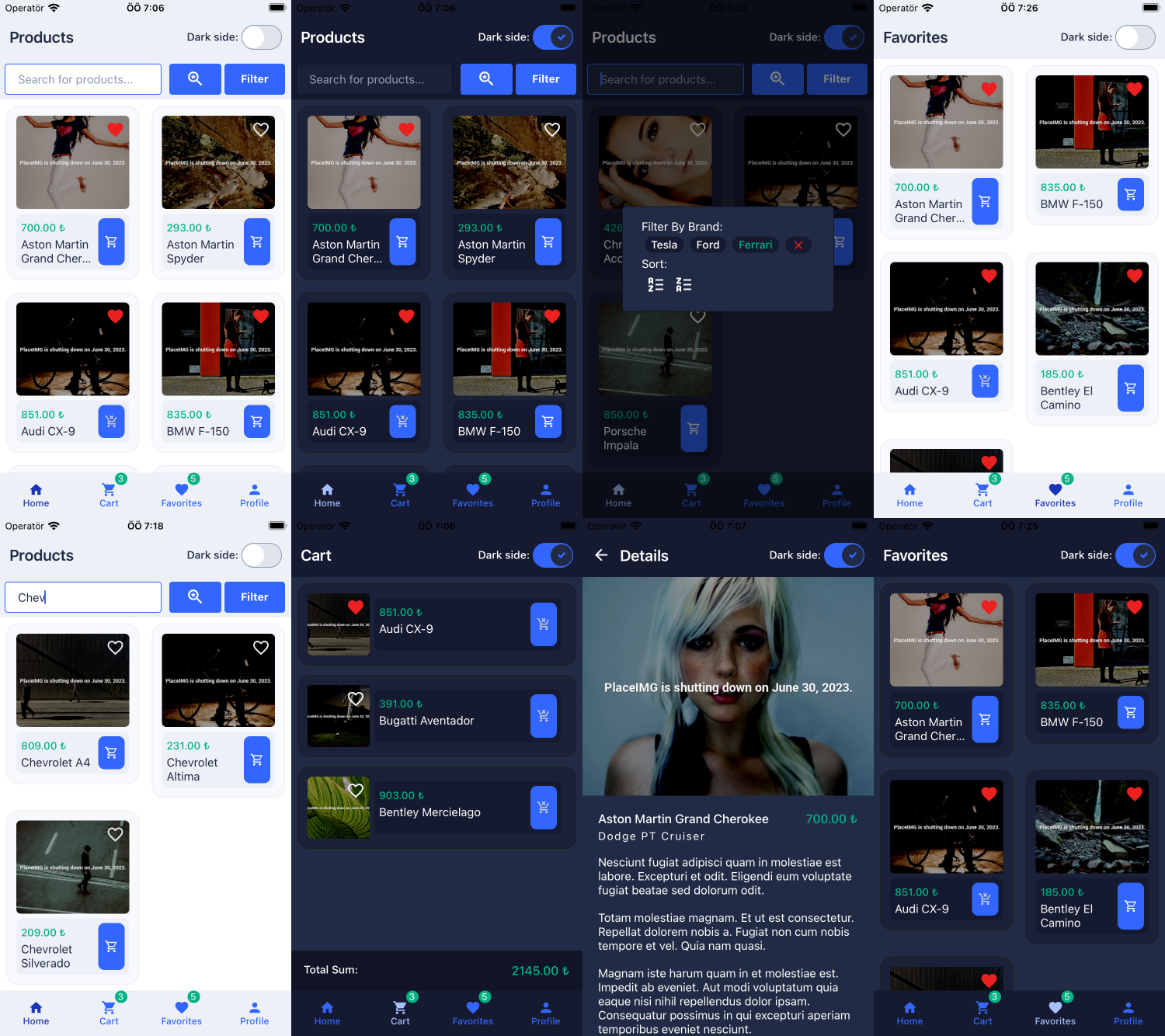The width and height of the screenshot is (1165, 1036).
Task: Disable Dark side switch on dark Favorites screen
Action: [1135, 555]
